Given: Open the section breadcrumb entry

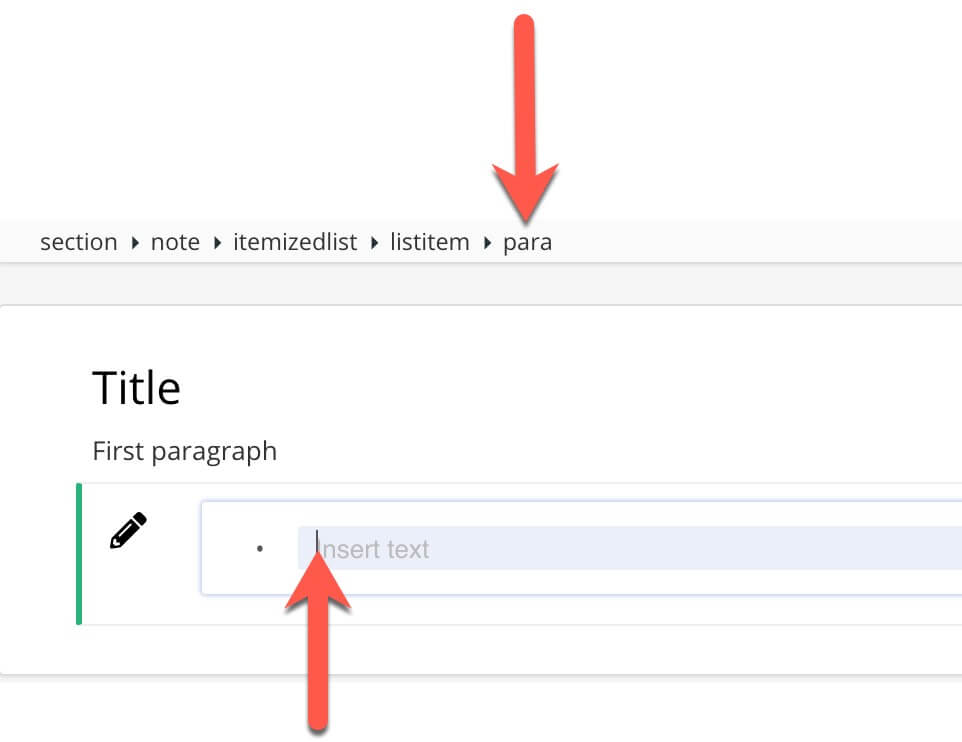Looking at the screenshot, I should [x=78, y=241].
